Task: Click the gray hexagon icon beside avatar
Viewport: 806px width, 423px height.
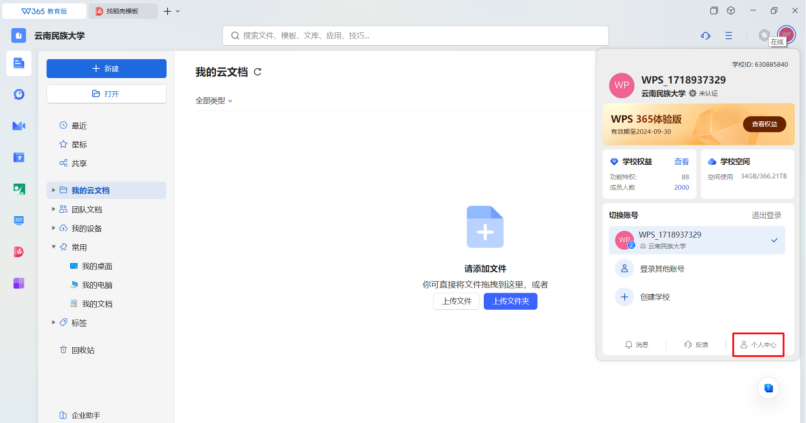Action: point(764,35)
